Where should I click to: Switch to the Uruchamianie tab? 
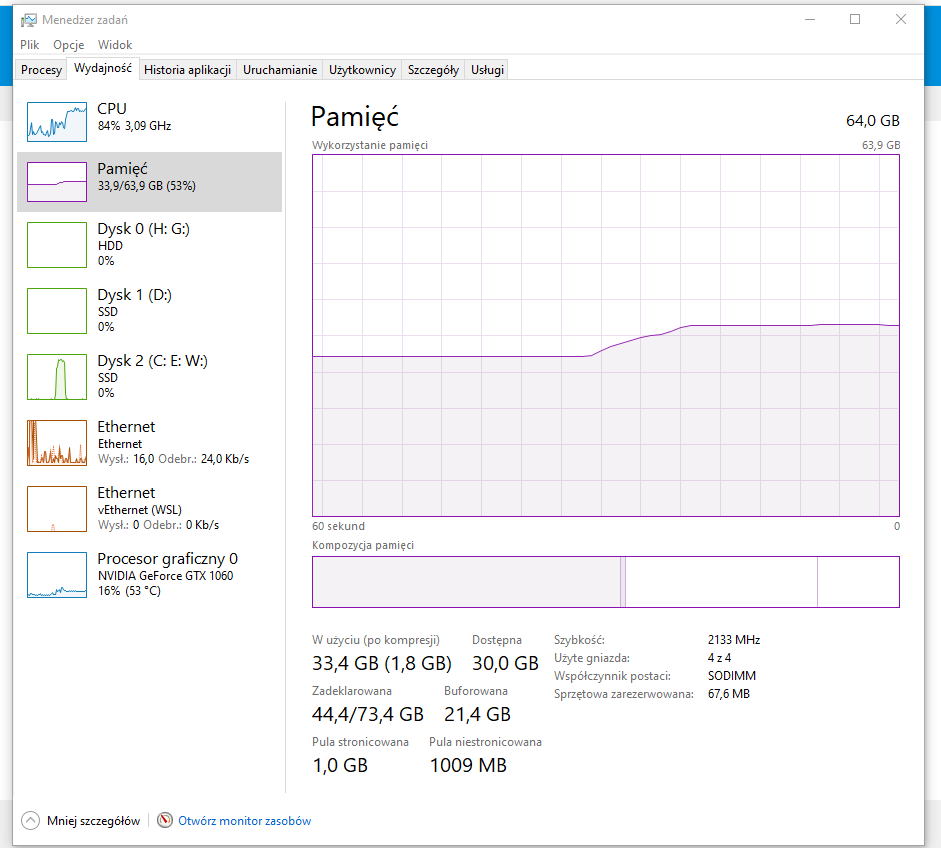coord(280,70)
